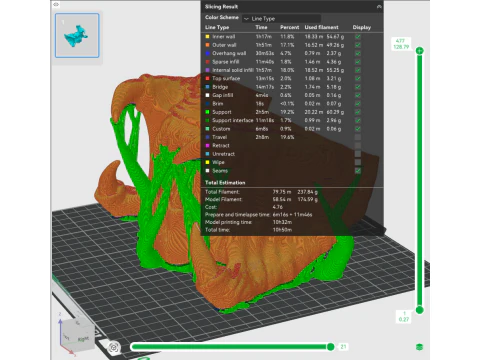Screen dimensions: 480x360
Task: Toggle Sparse infill display checkbox
Action: [358, 62]
